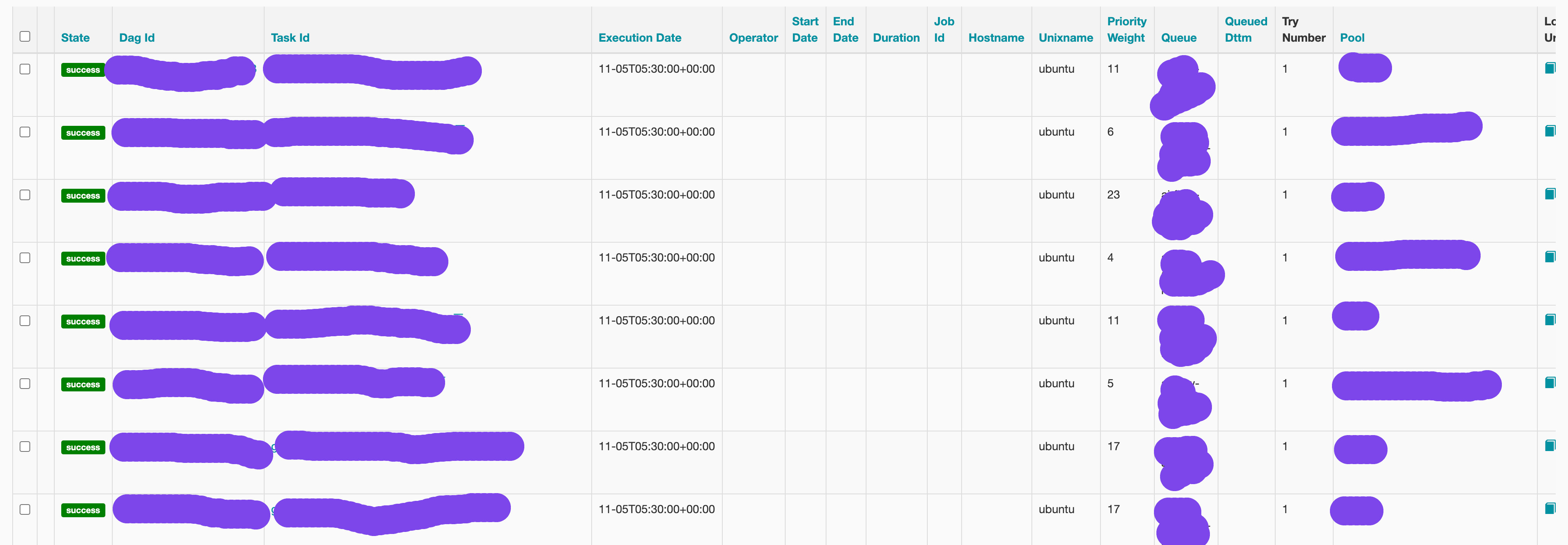Sort entries by Pool column

coord(1353,37)
